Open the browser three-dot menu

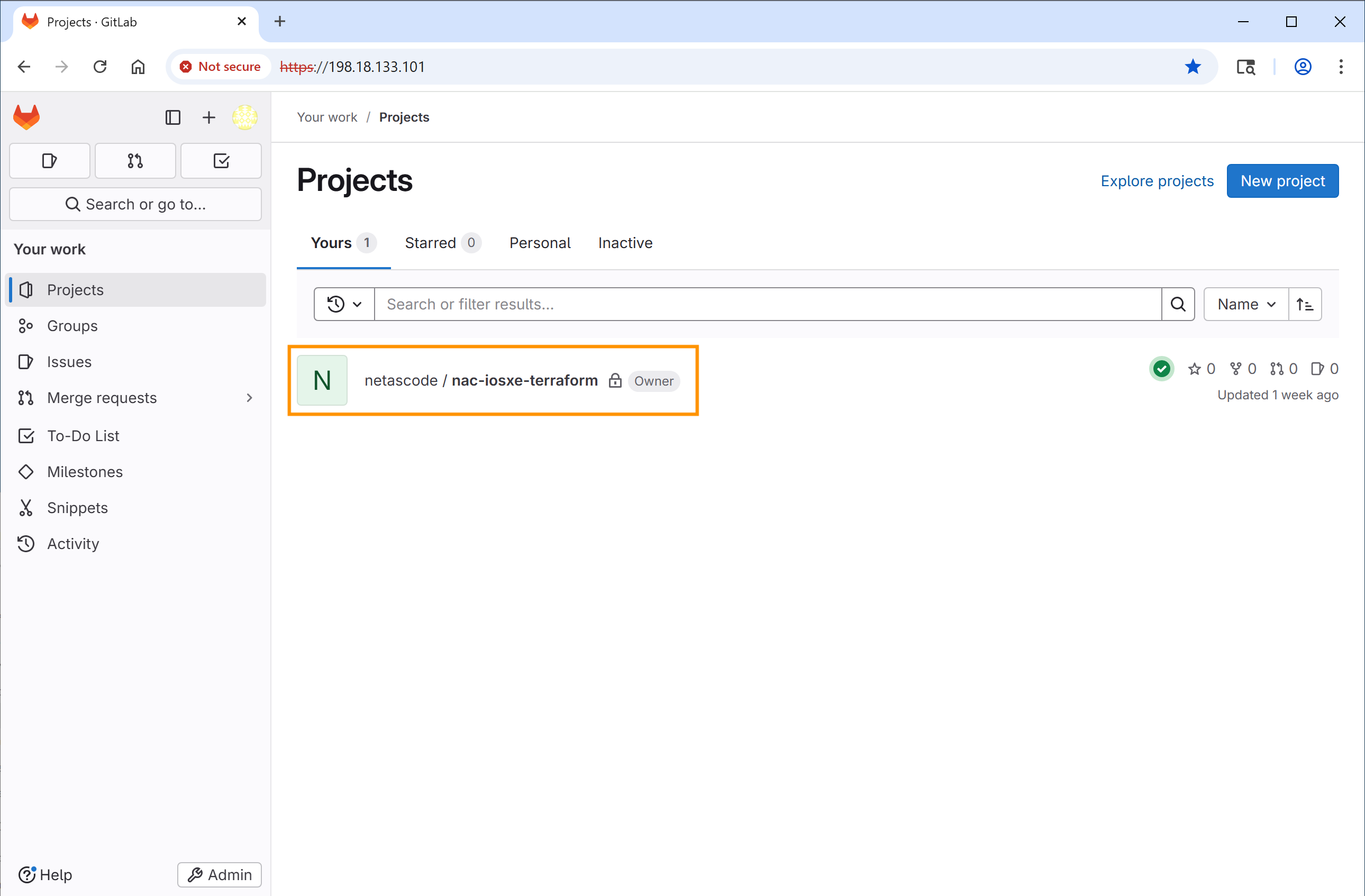point(1341,67)
